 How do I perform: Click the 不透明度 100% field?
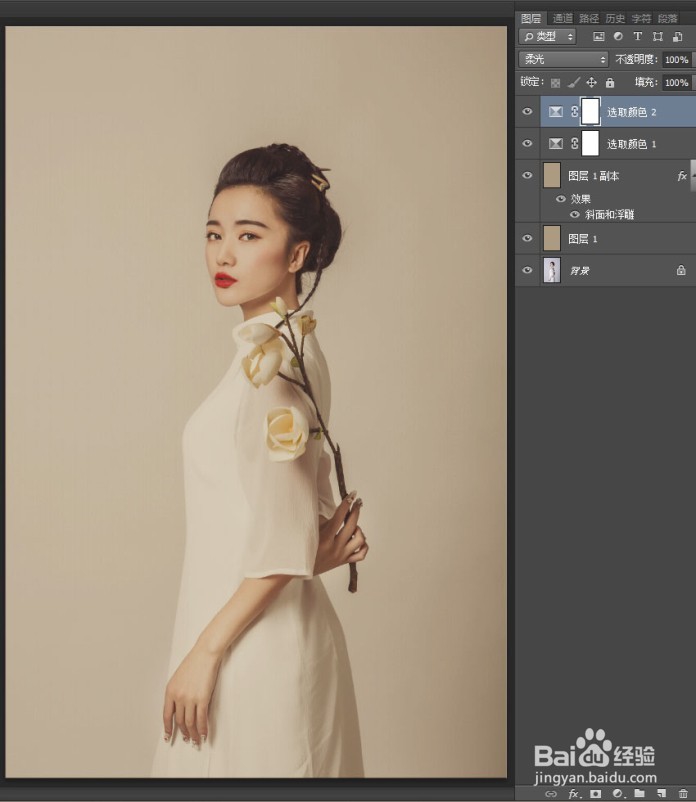click(x=677, y=59)
